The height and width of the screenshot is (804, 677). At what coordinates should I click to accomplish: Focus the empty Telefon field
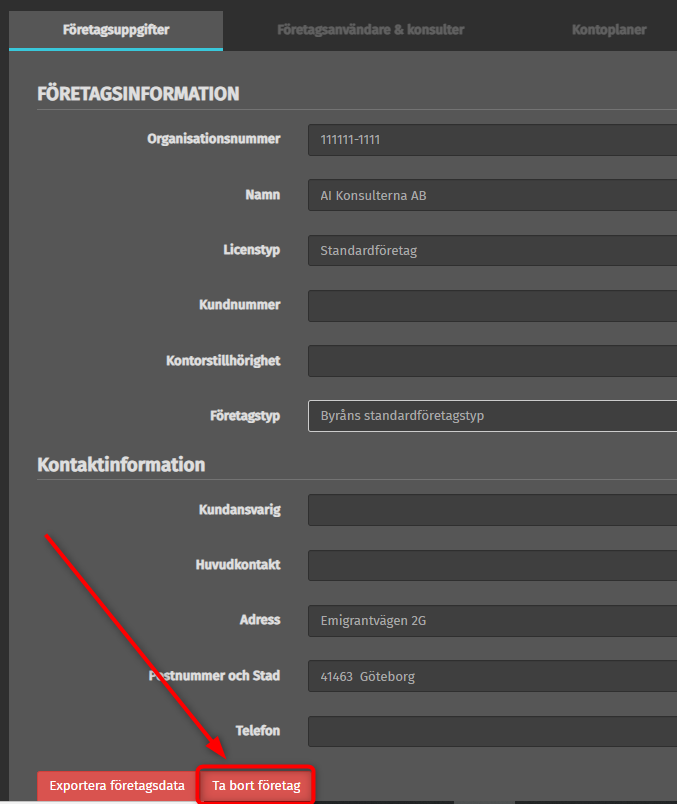[x=492, y=731]
